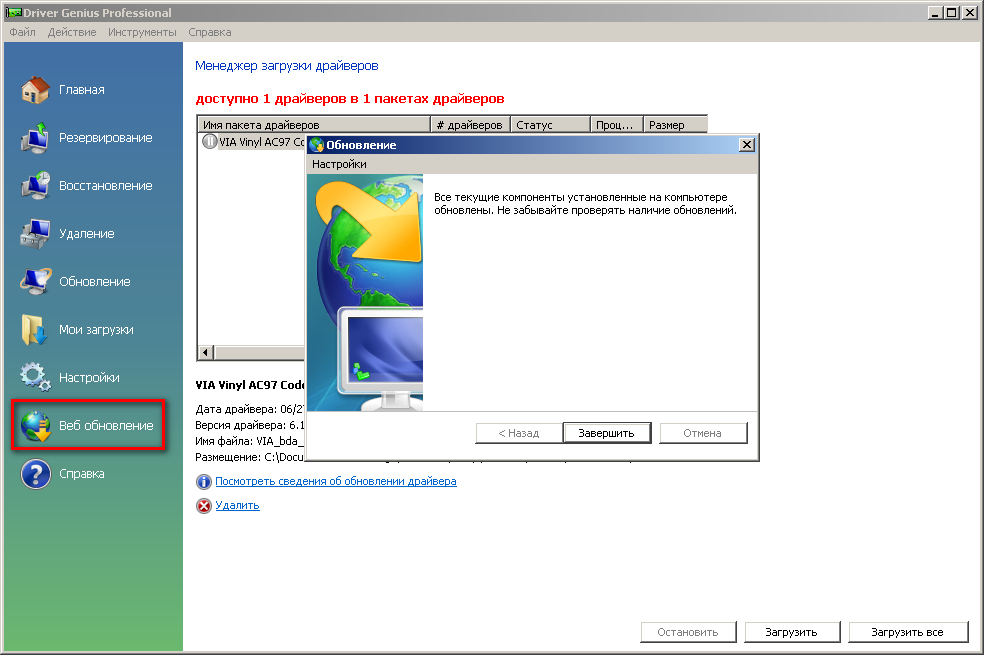Click Версия драйвера text line
The image size is (984, 655).
tap(249, 425)
